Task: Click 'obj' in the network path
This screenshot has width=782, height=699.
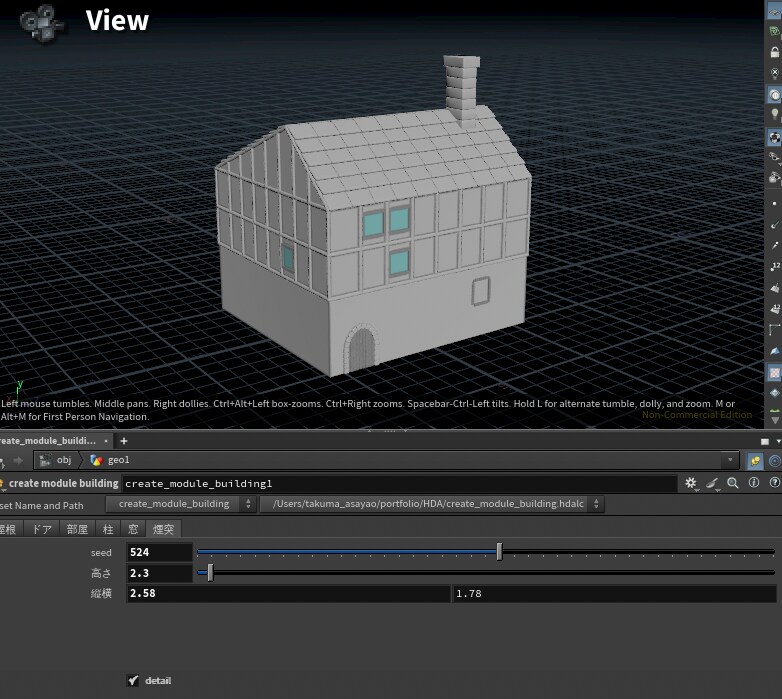Action: 64,460
